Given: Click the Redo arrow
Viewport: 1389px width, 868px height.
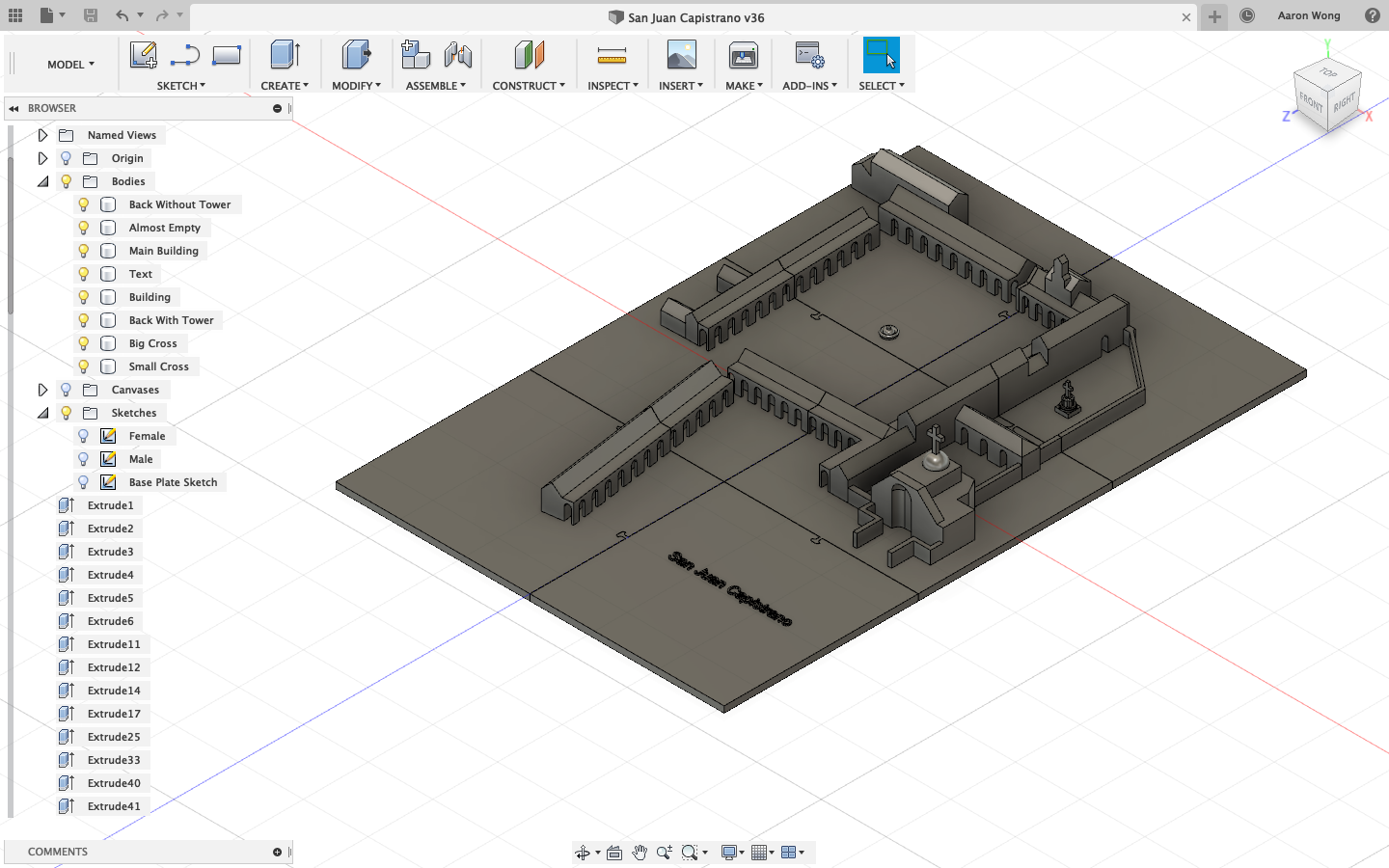Looking at the screenshot, I should coord(162,15).
